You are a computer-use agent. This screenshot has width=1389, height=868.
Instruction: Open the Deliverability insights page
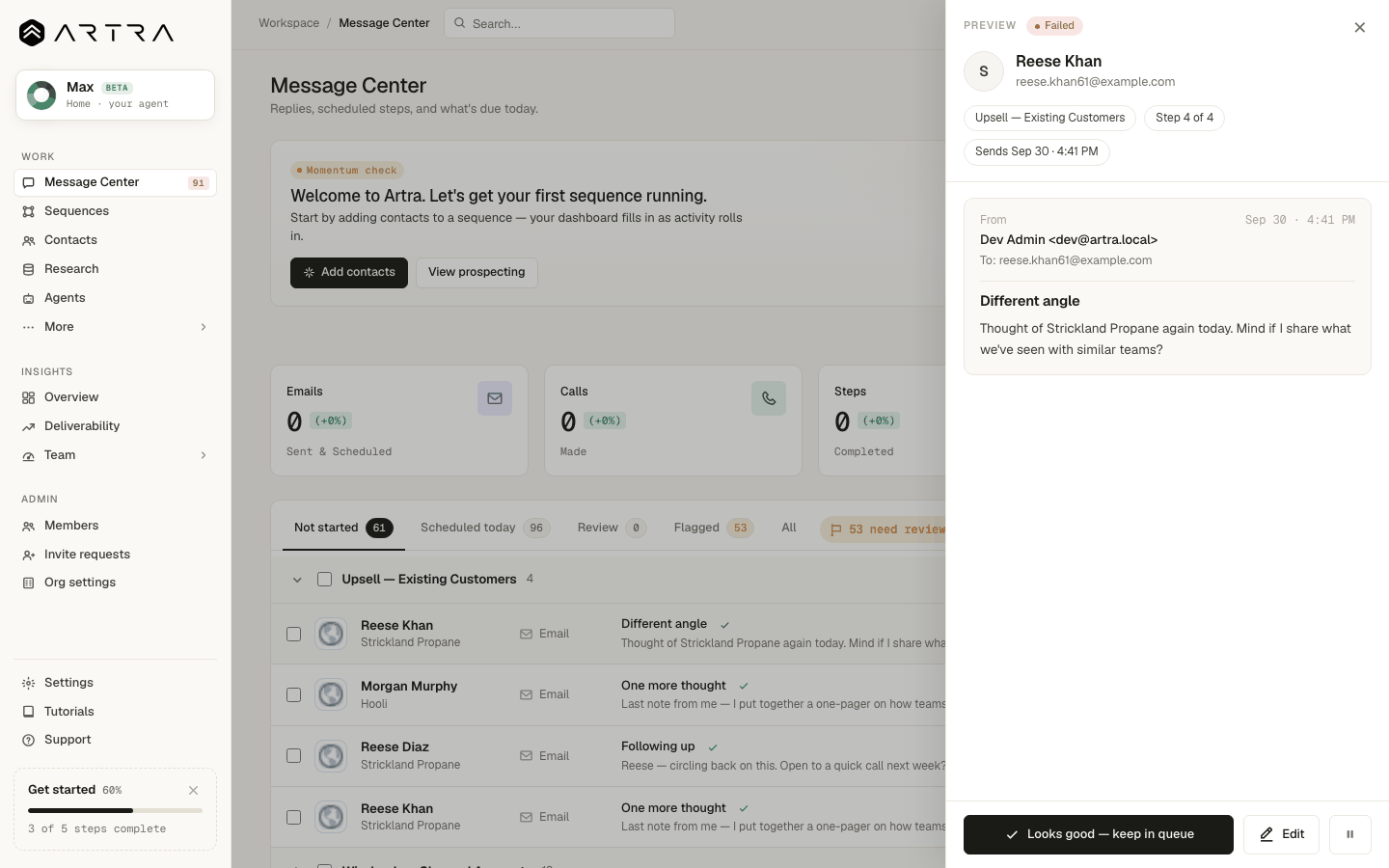point(115,426)
